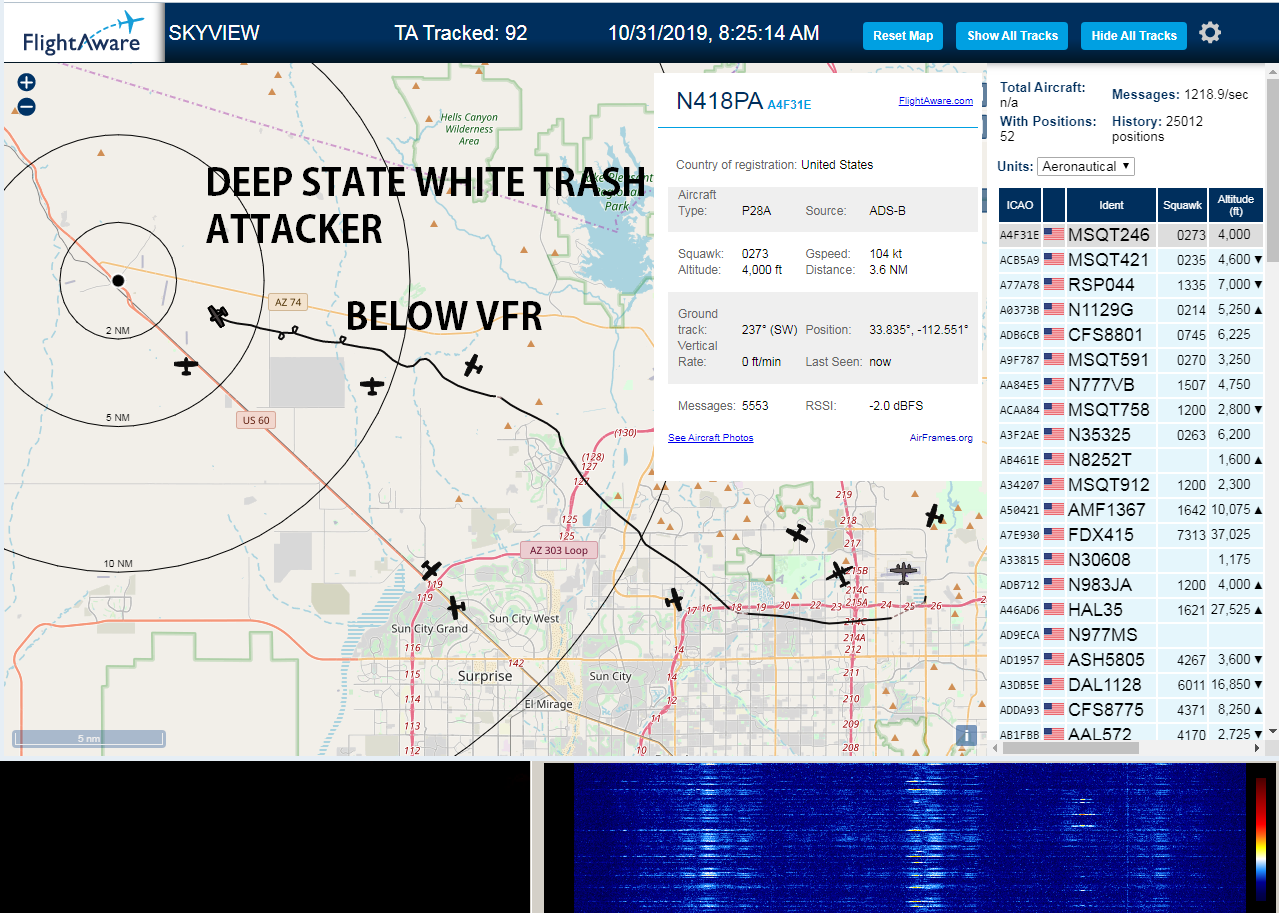Select the N8252T aircraft row
The width and height of the screenshot is (1279, 913).
(x=1131, y=460)
